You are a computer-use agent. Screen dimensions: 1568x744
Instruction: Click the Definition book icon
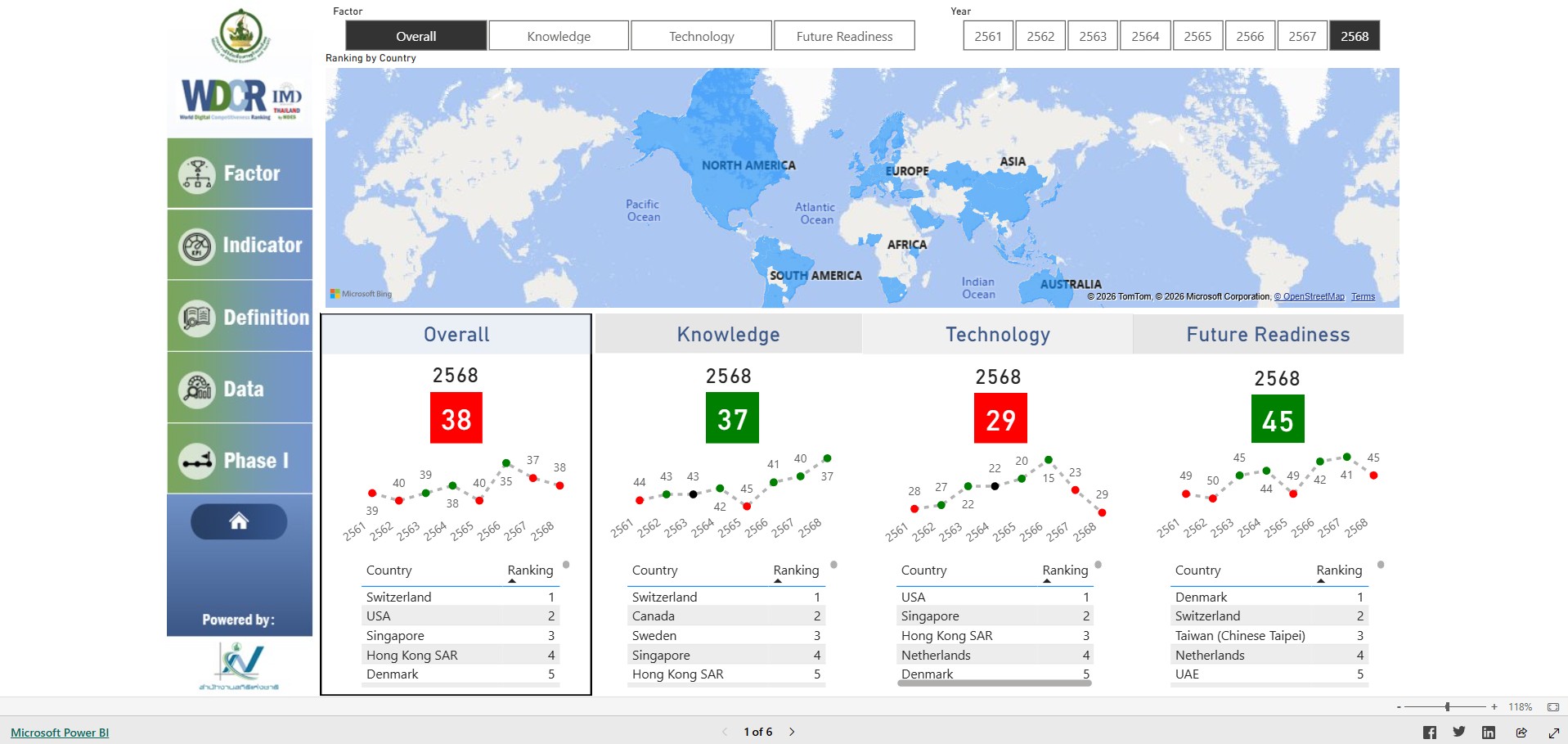point(197,318)
